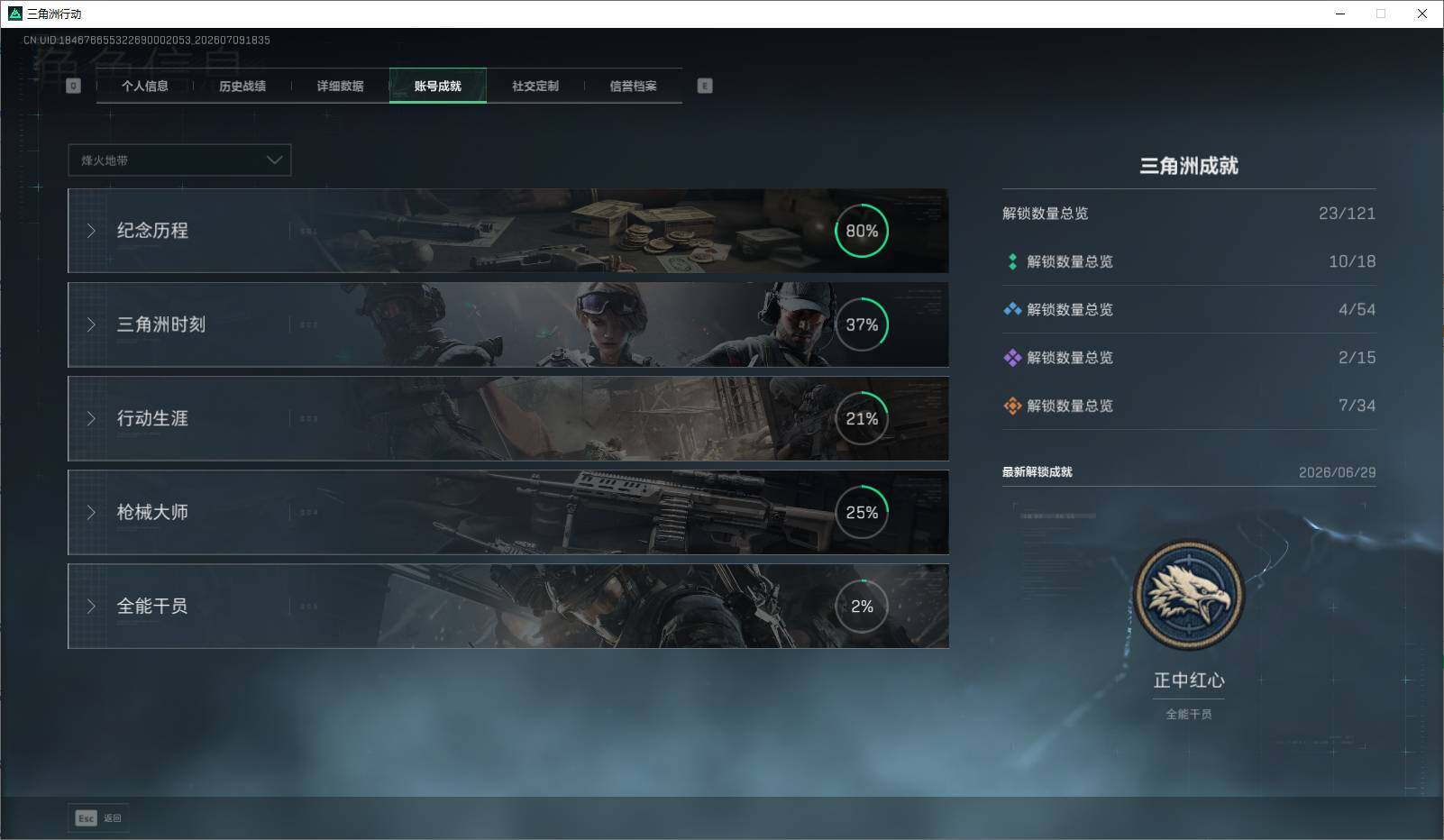Viewport: 1444px width, 840px height.
Task: Click the Esc key icon
Action: (86, 817)
